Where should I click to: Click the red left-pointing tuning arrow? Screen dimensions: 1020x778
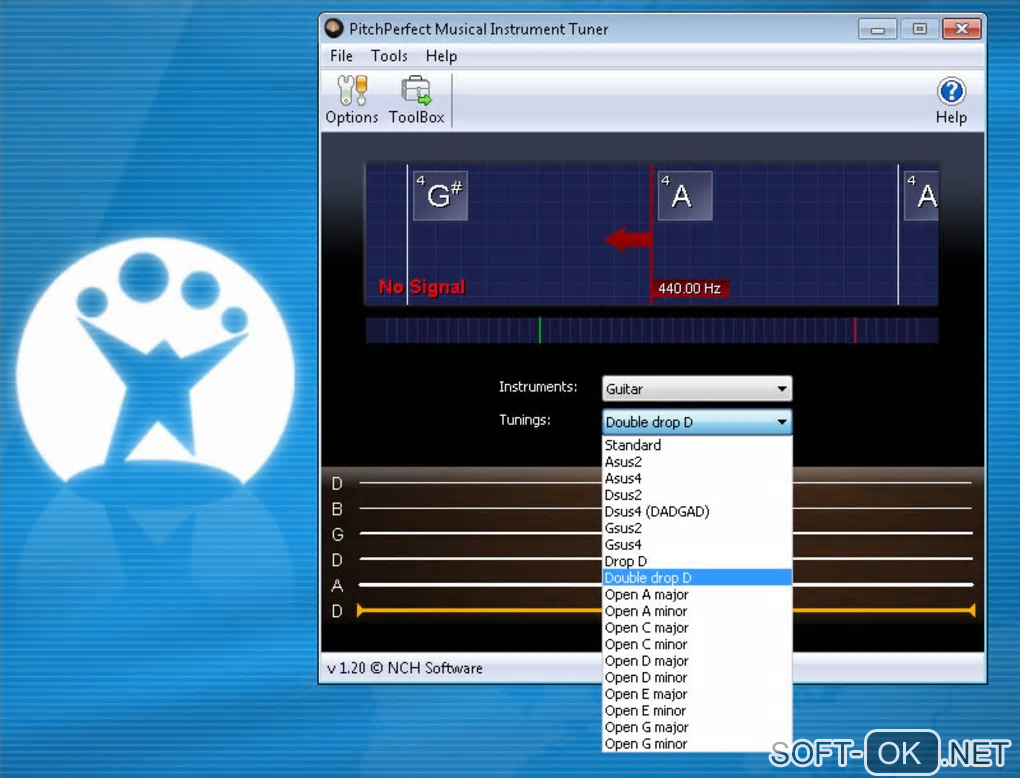[x=628, y=239]
